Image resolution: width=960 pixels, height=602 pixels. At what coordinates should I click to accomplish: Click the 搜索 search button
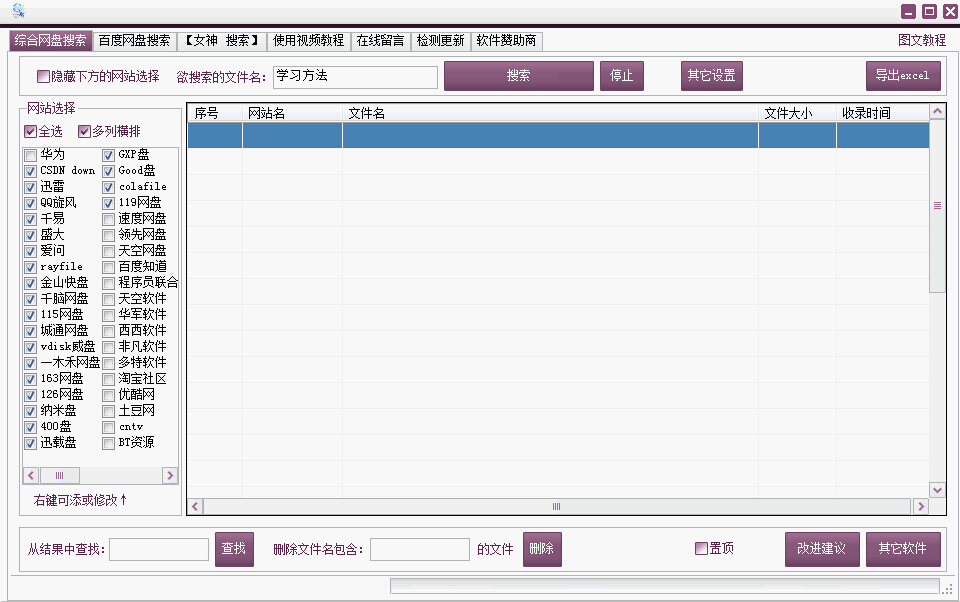point(519,76)
